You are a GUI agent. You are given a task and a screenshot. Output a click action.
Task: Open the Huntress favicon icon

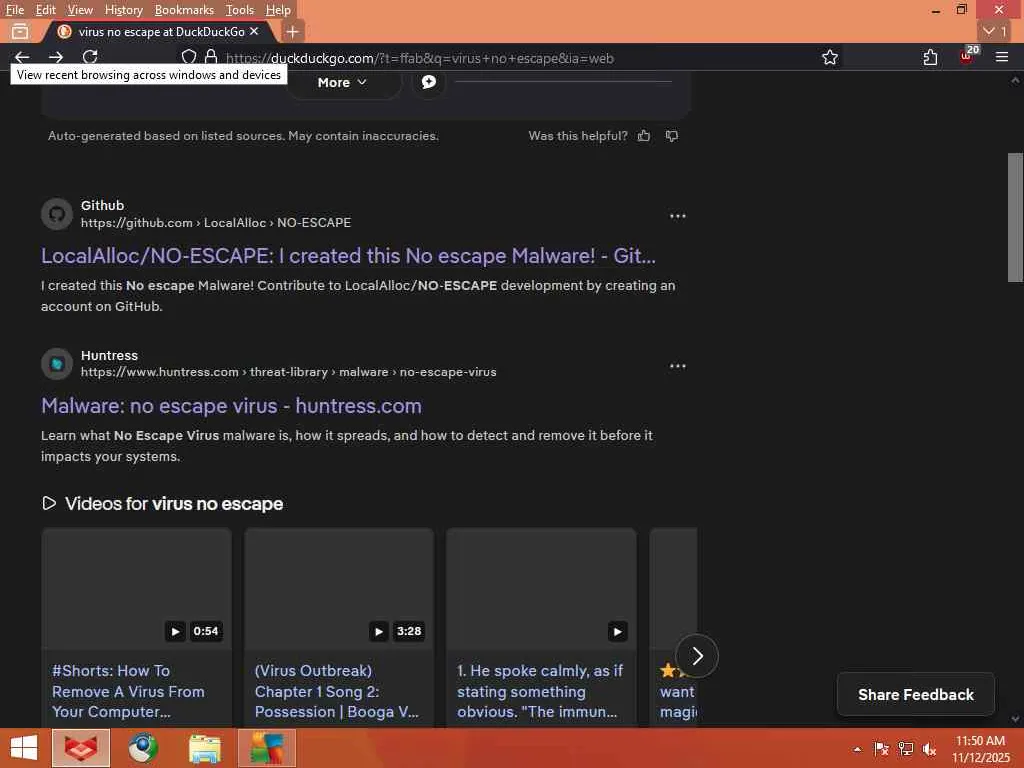point(57,364)
